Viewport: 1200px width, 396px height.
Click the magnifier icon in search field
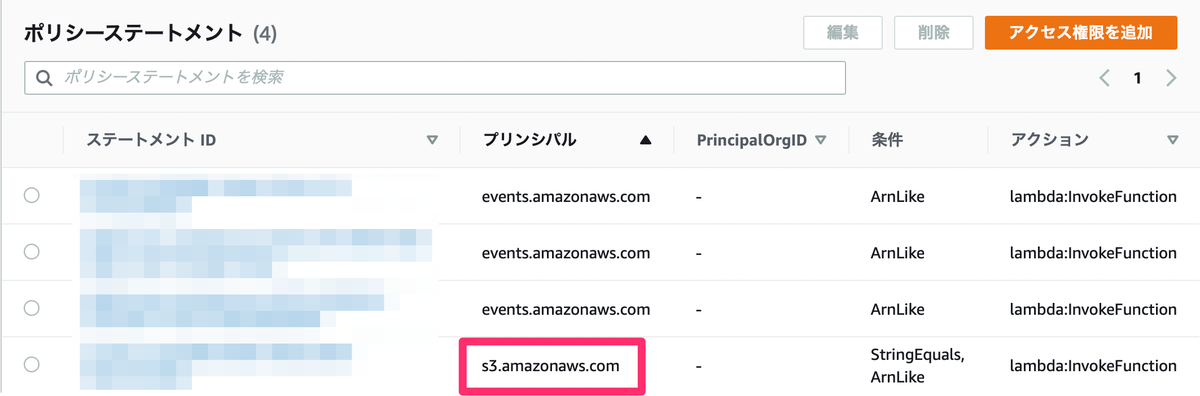(x=44, y=77)
